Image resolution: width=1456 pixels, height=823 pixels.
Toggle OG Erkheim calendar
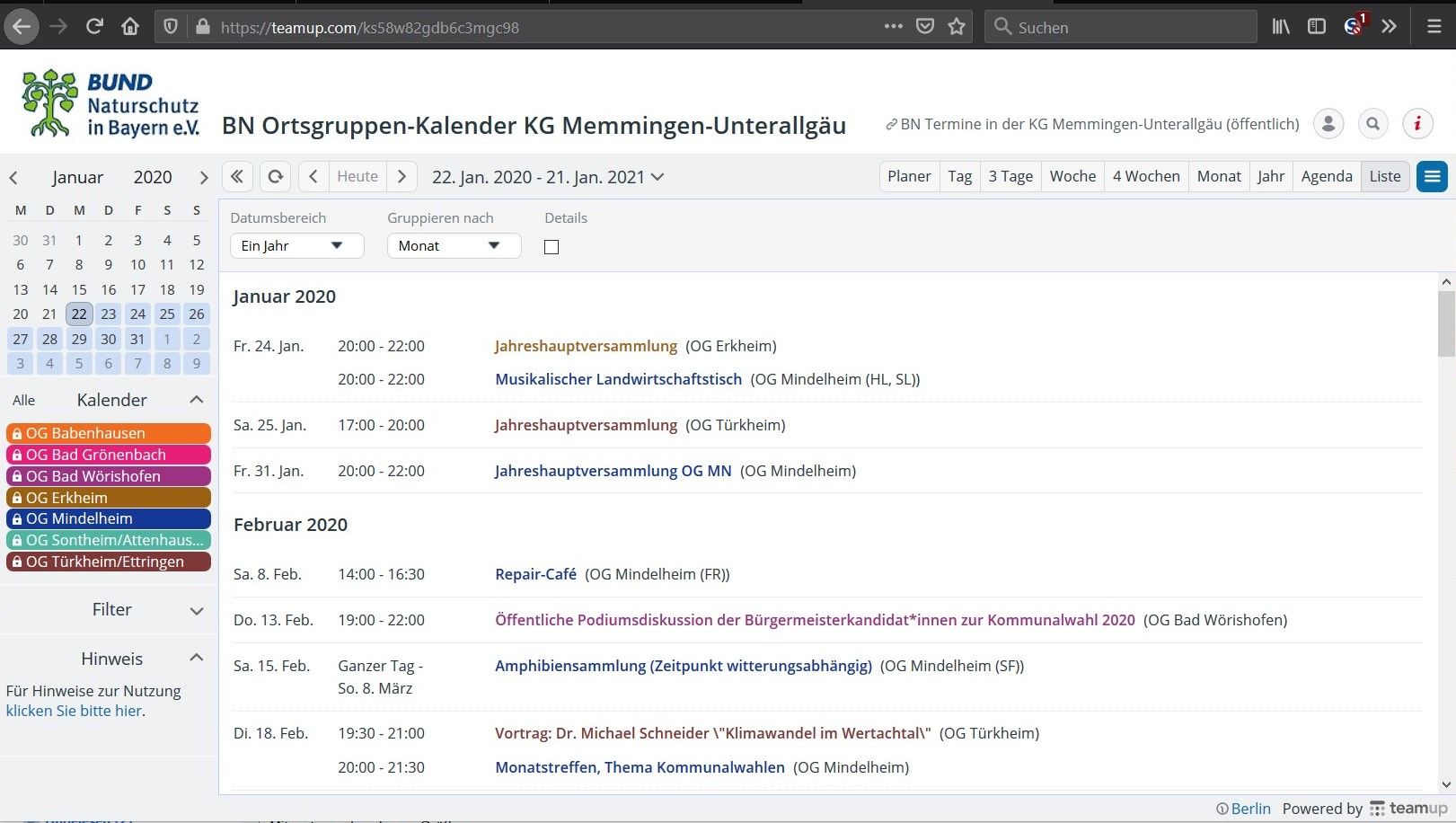(x=109, y=498)
